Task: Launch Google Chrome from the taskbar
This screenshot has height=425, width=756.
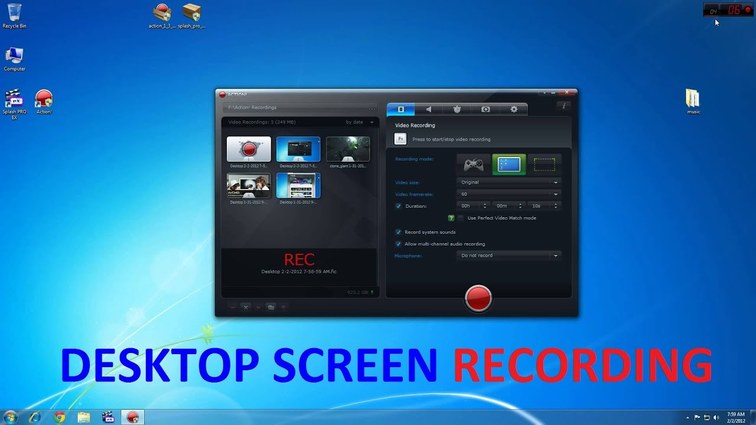Action: coord(60,417)
